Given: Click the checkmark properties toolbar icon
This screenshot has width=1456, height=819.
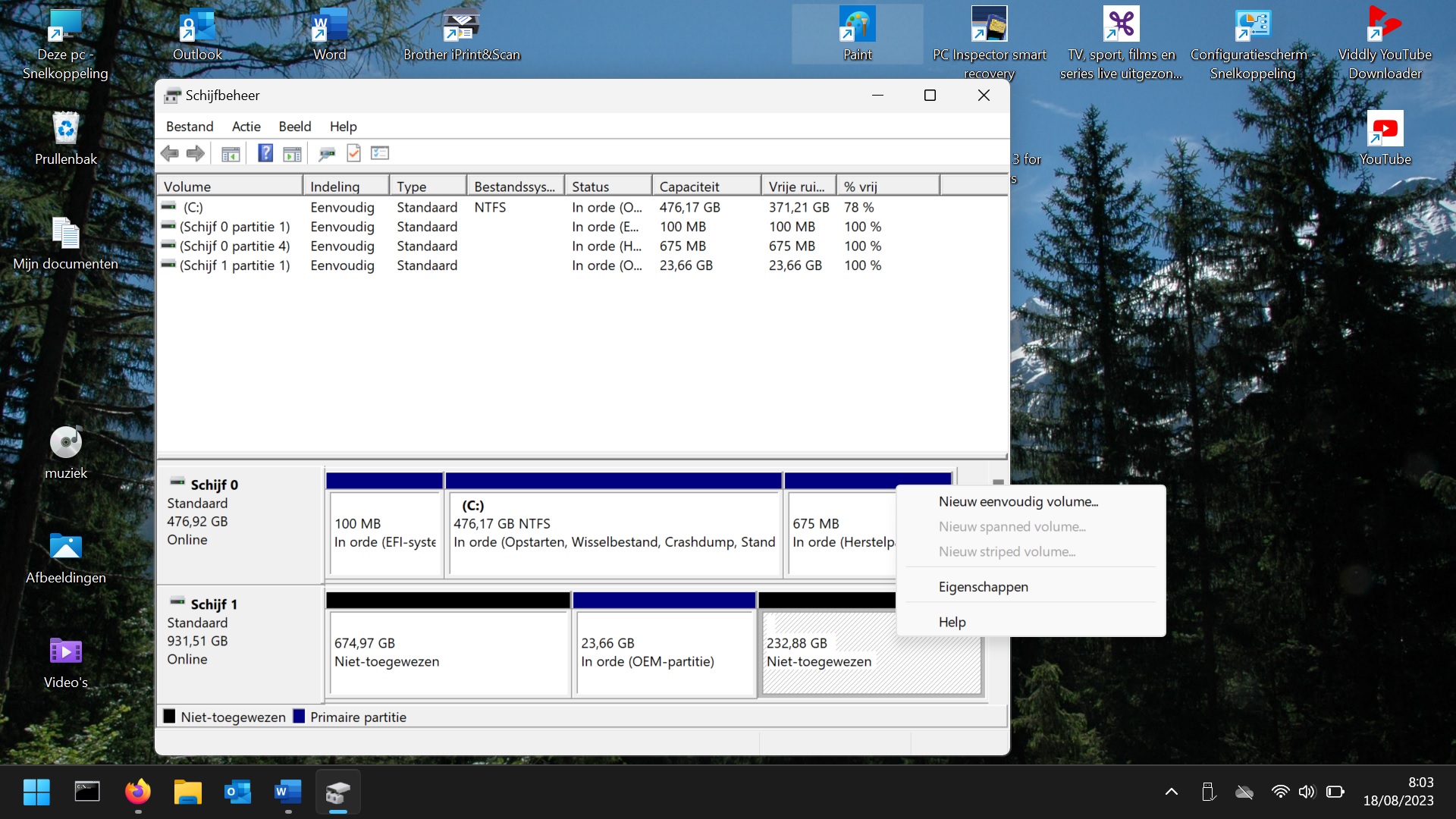Looking at the screenshot, I should 353,153.
